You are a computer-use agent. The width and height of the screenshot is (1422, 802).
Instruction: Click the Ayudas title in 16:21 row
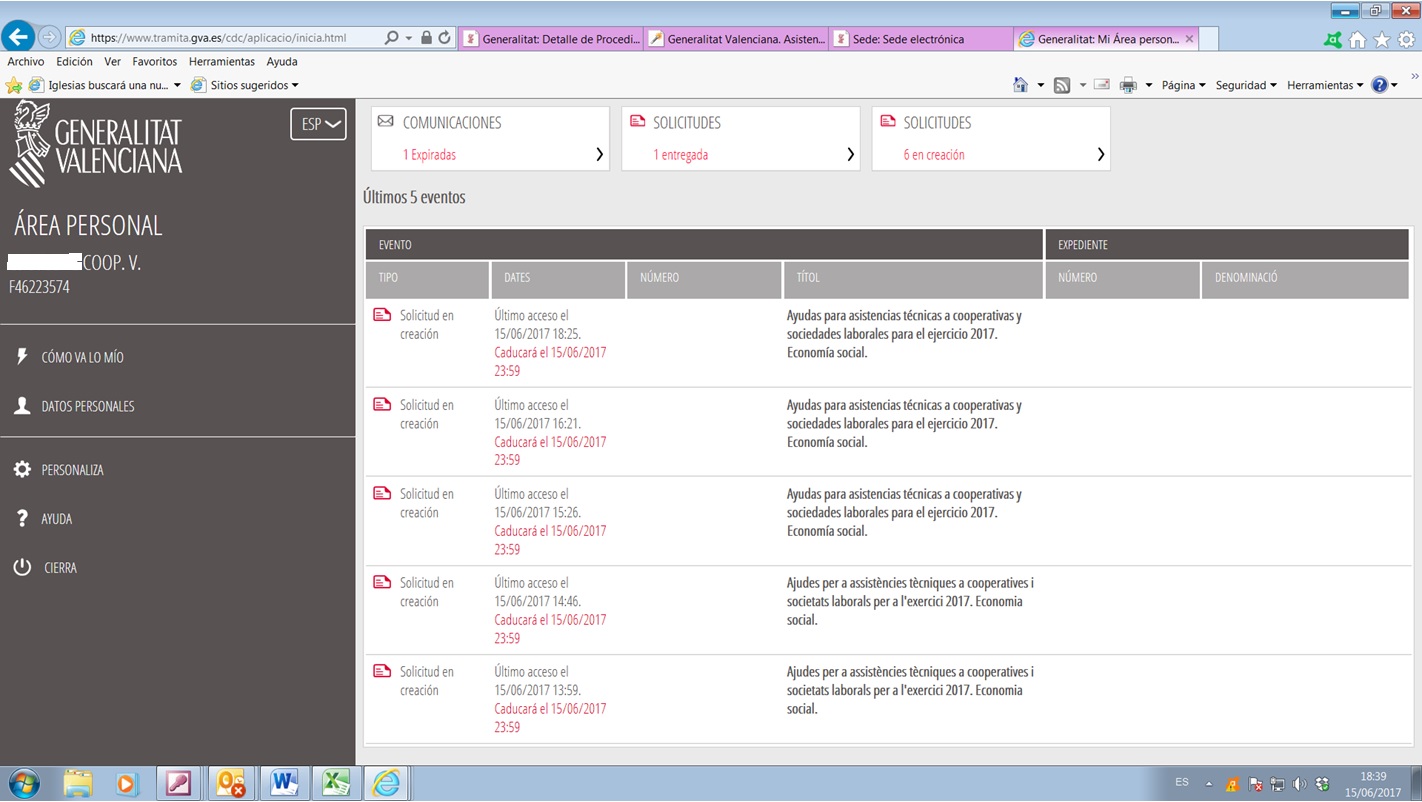tap(904, 424)
